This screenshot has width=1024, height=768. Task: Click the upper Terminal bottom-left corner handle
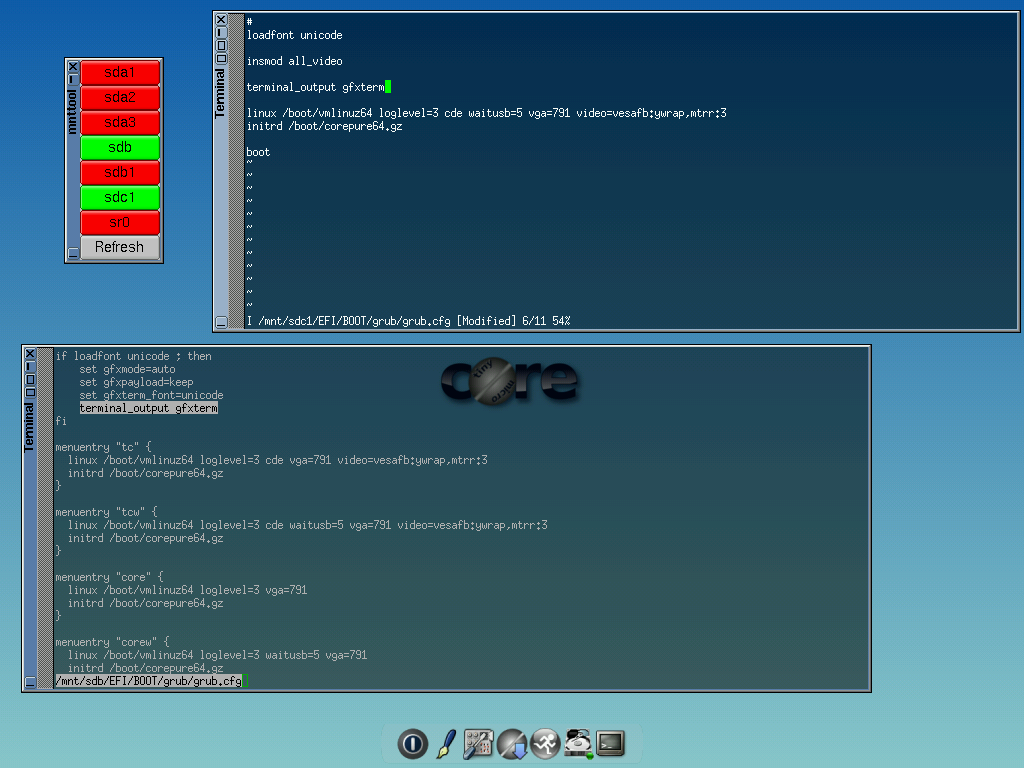pyautogui.click(x=221, y=322)
